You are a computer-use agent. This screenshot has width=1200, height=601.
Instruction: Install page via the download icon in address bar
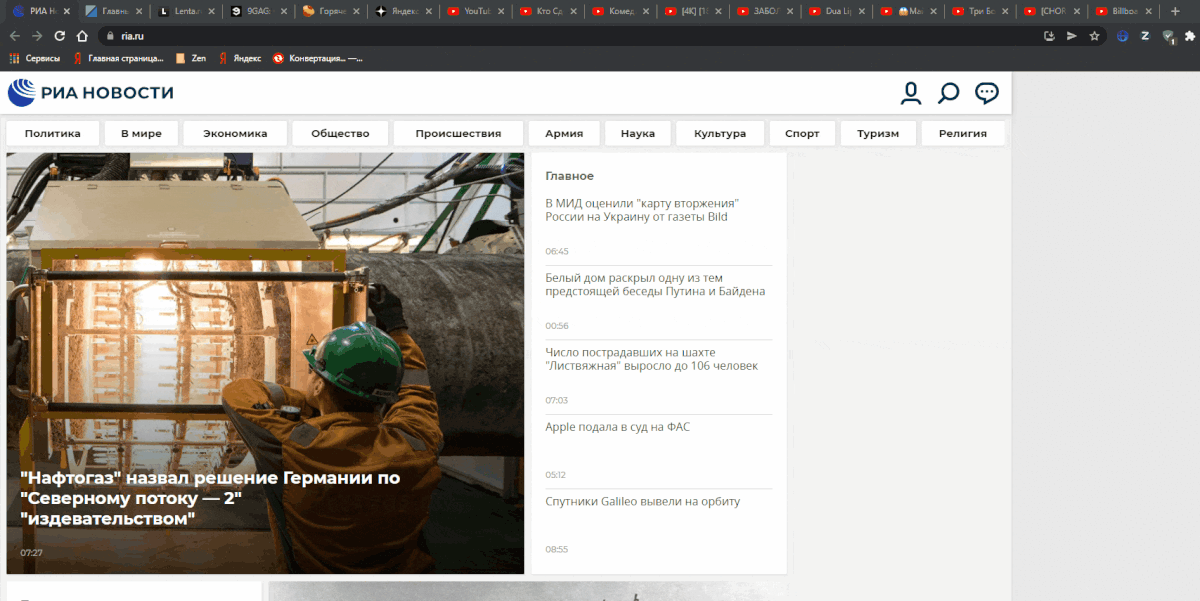click(1049, 35)
